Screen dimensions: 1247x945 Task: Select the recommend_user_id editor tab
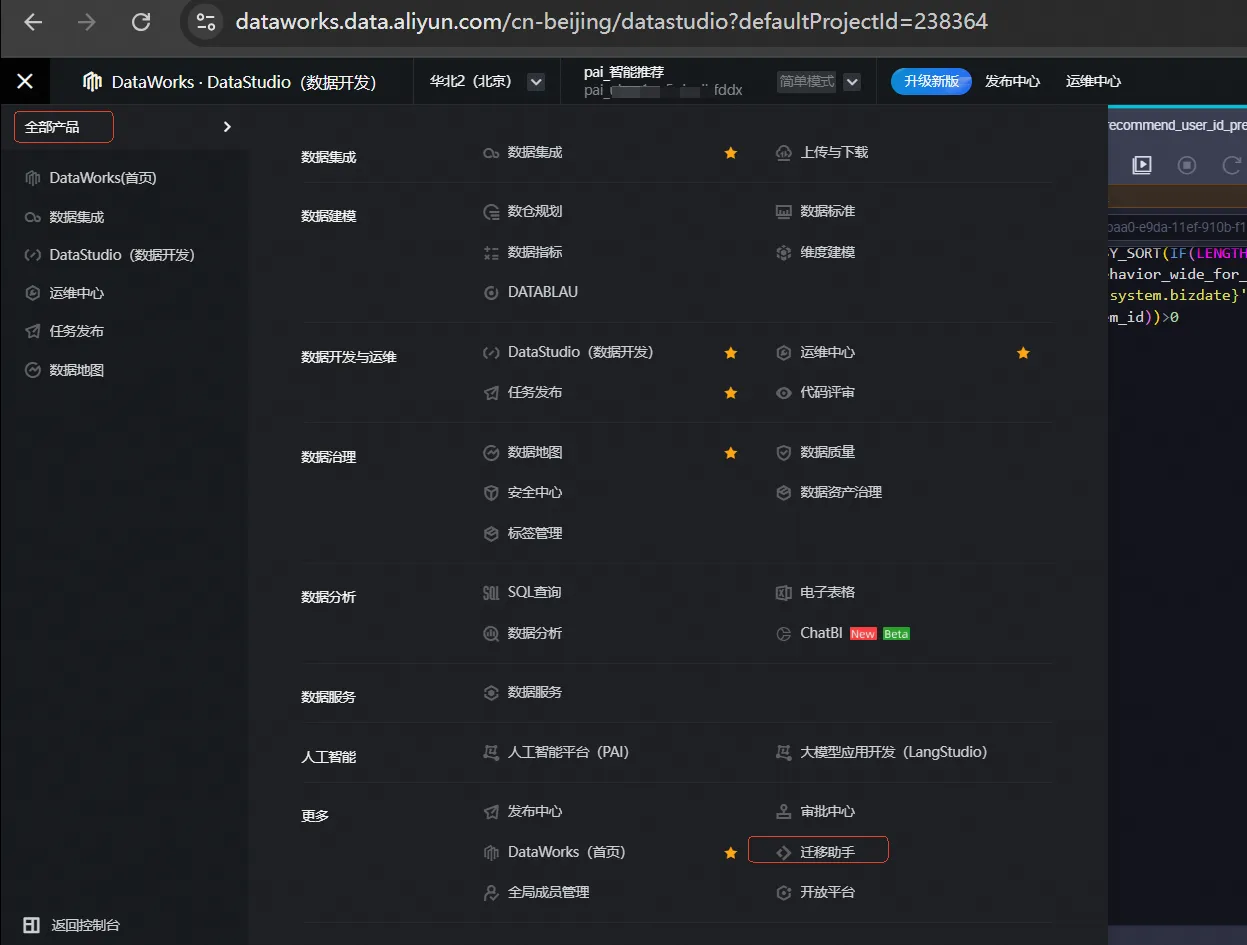tap(1177, 125)
